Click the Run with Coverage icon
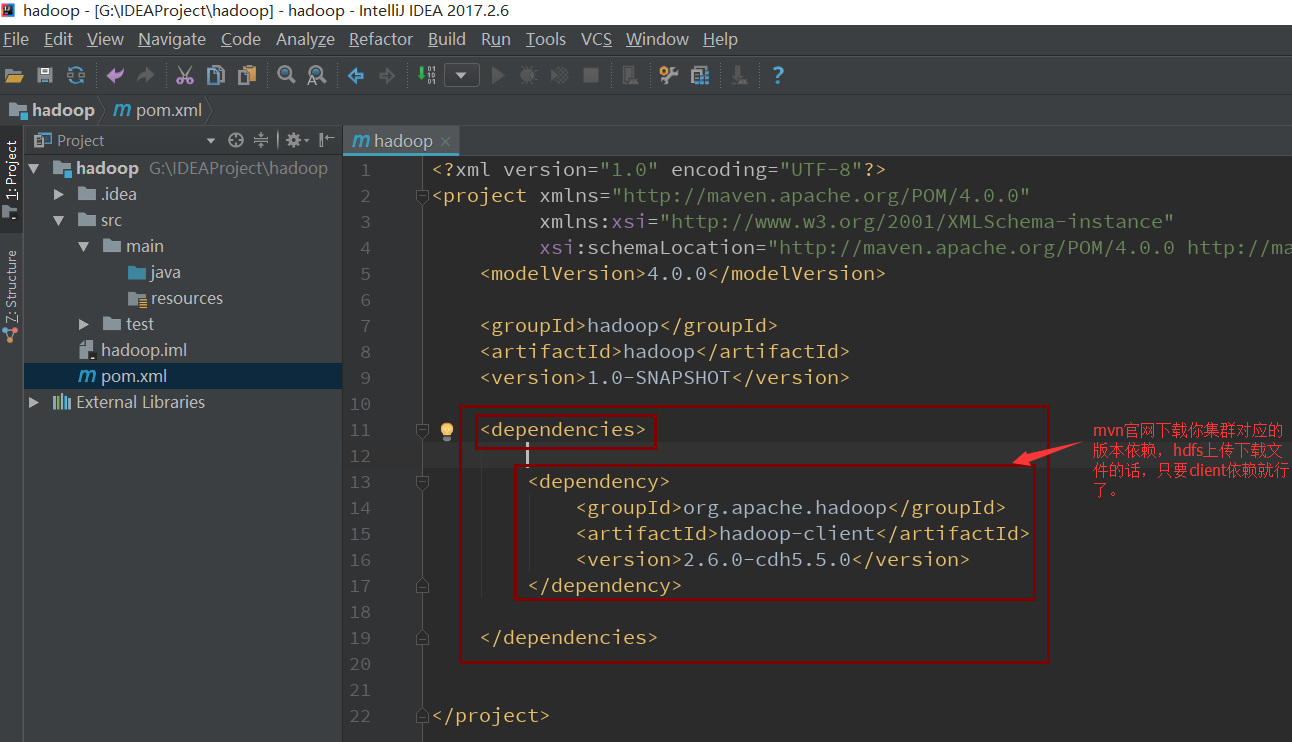 tap(560, 75)
